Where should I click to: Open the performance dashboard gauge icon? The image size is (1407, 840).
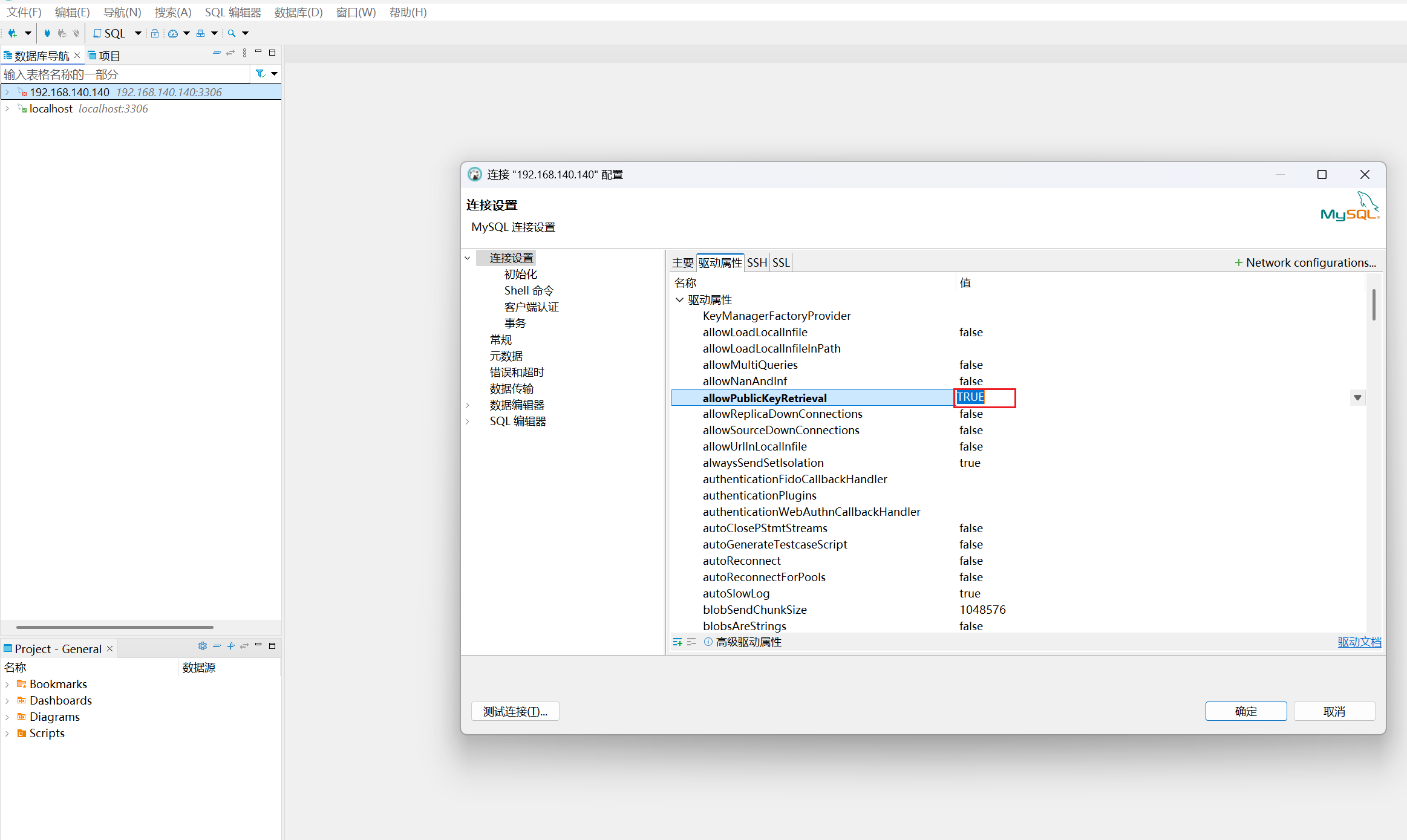coord(172,33)
